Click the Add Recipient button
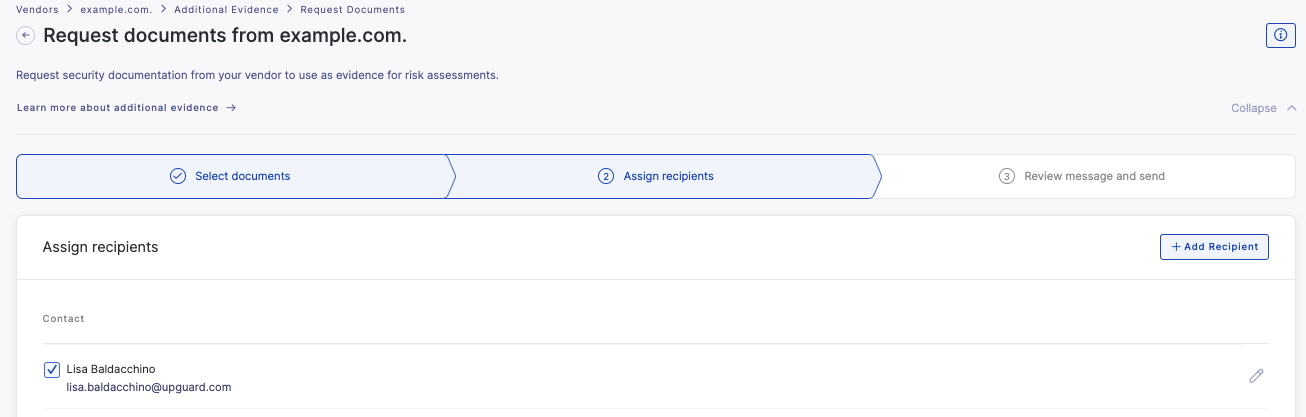This screenshot has width=1306, height=417. pyautogui.click(x=1214, y=247)
